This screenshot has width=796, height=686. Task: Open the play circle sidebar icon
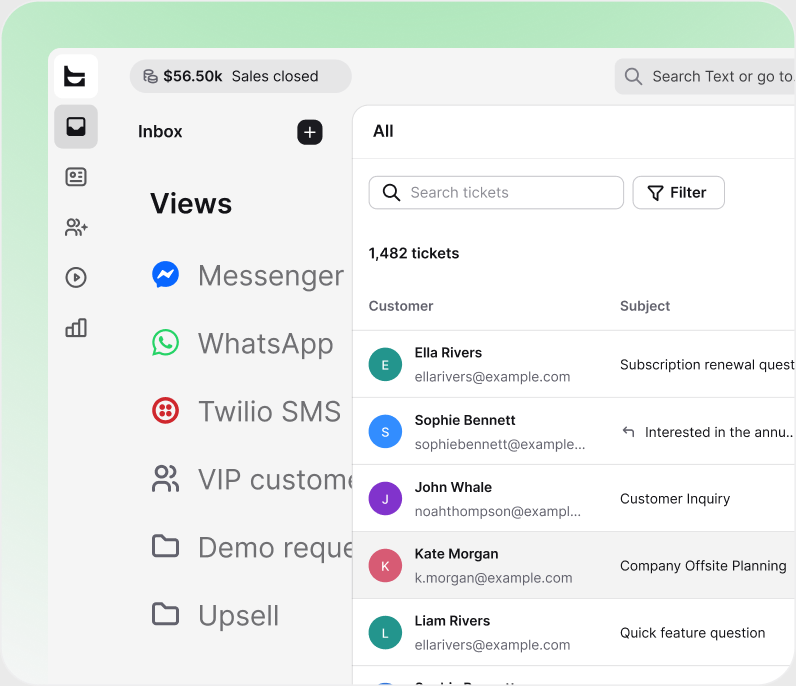[76, 277]
